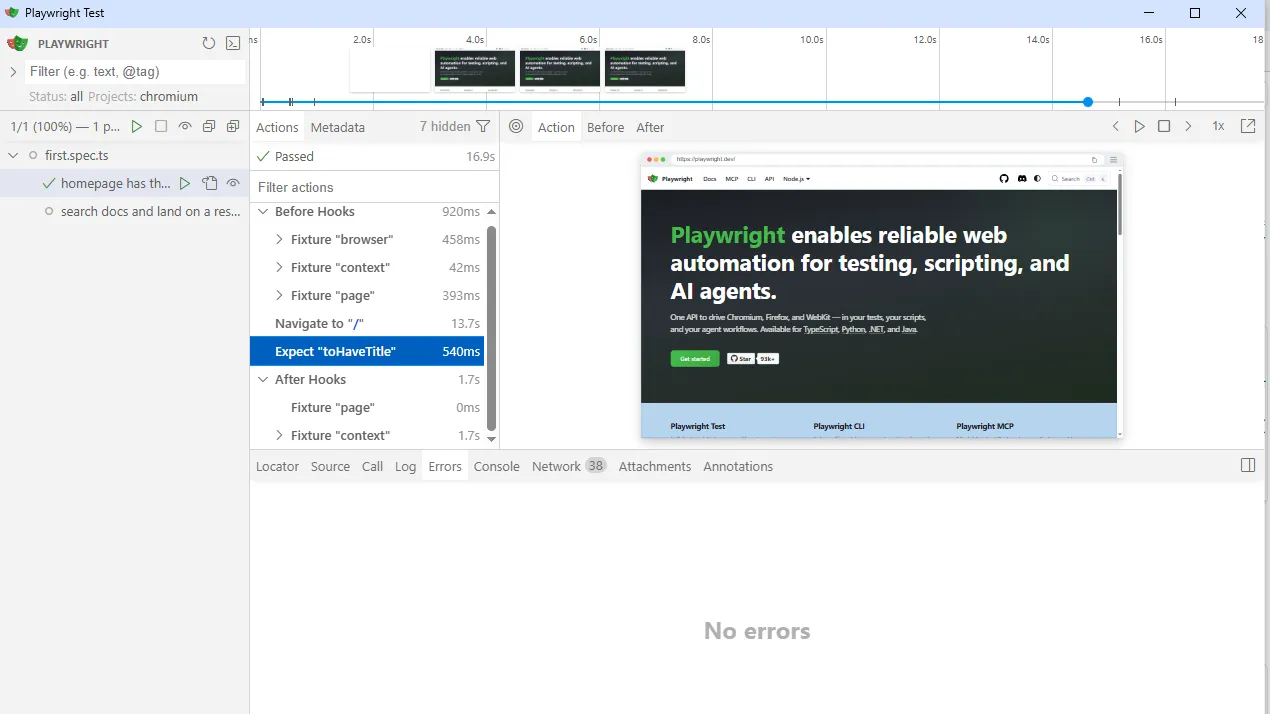Switch to the After snapshot tab
The height and width of the screenshot is (714, 1270).
[650, 127]
